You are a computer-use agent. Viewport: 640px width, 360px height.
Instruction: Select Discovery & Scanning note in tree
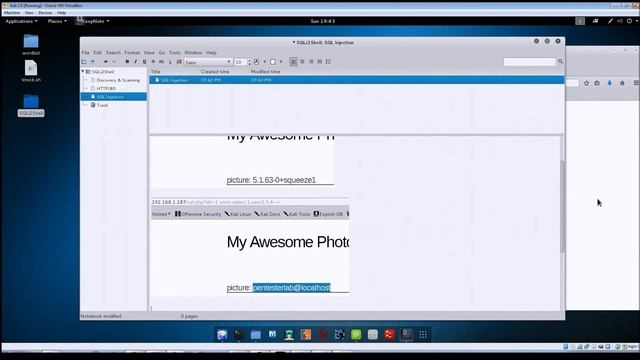[118, 80]
